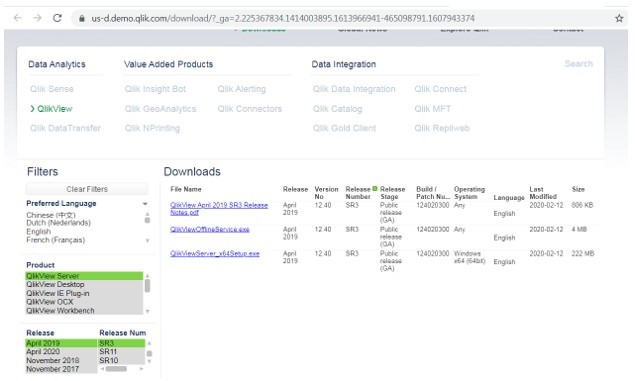The width and height of the screenshot is (635, 381).
Task: Open Qlik Sense product category
Action: tap(52, 89)
